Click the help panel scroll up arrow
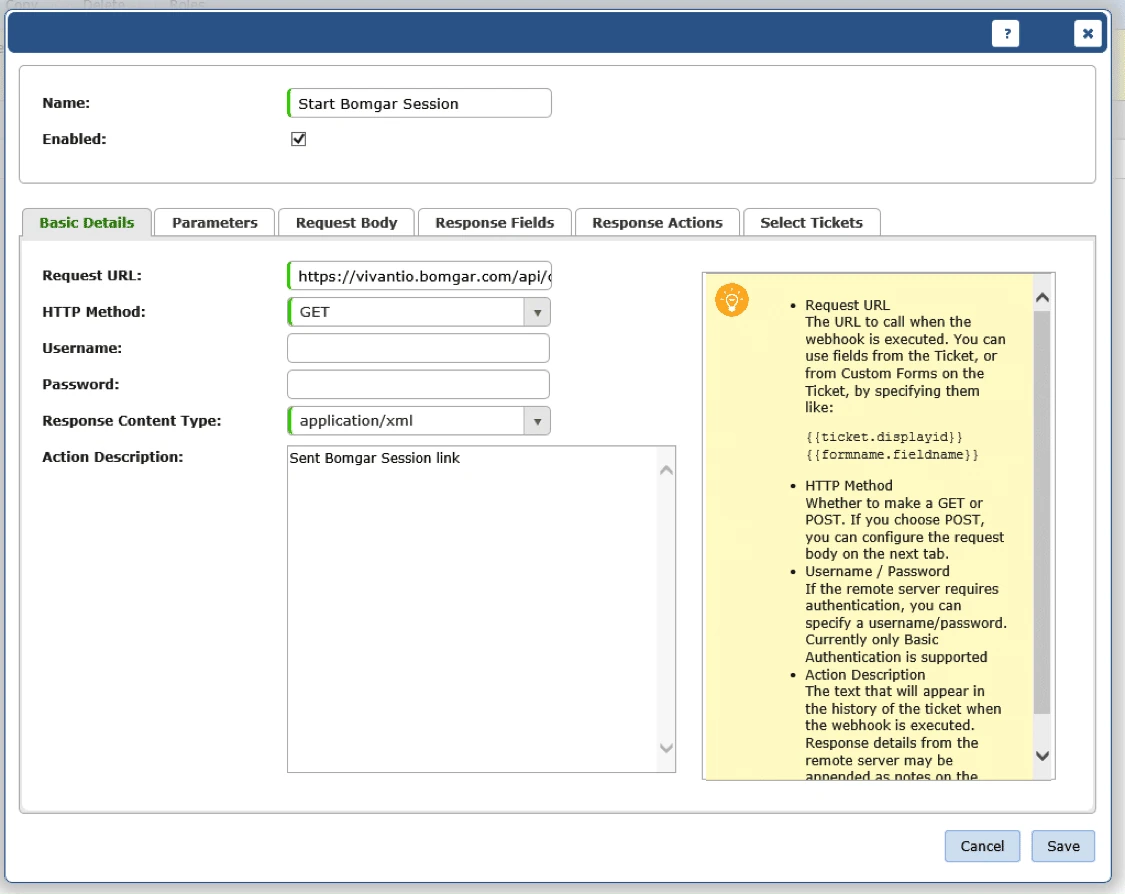This screenshot has height=895, width=1125. [x=1043, y=297]
